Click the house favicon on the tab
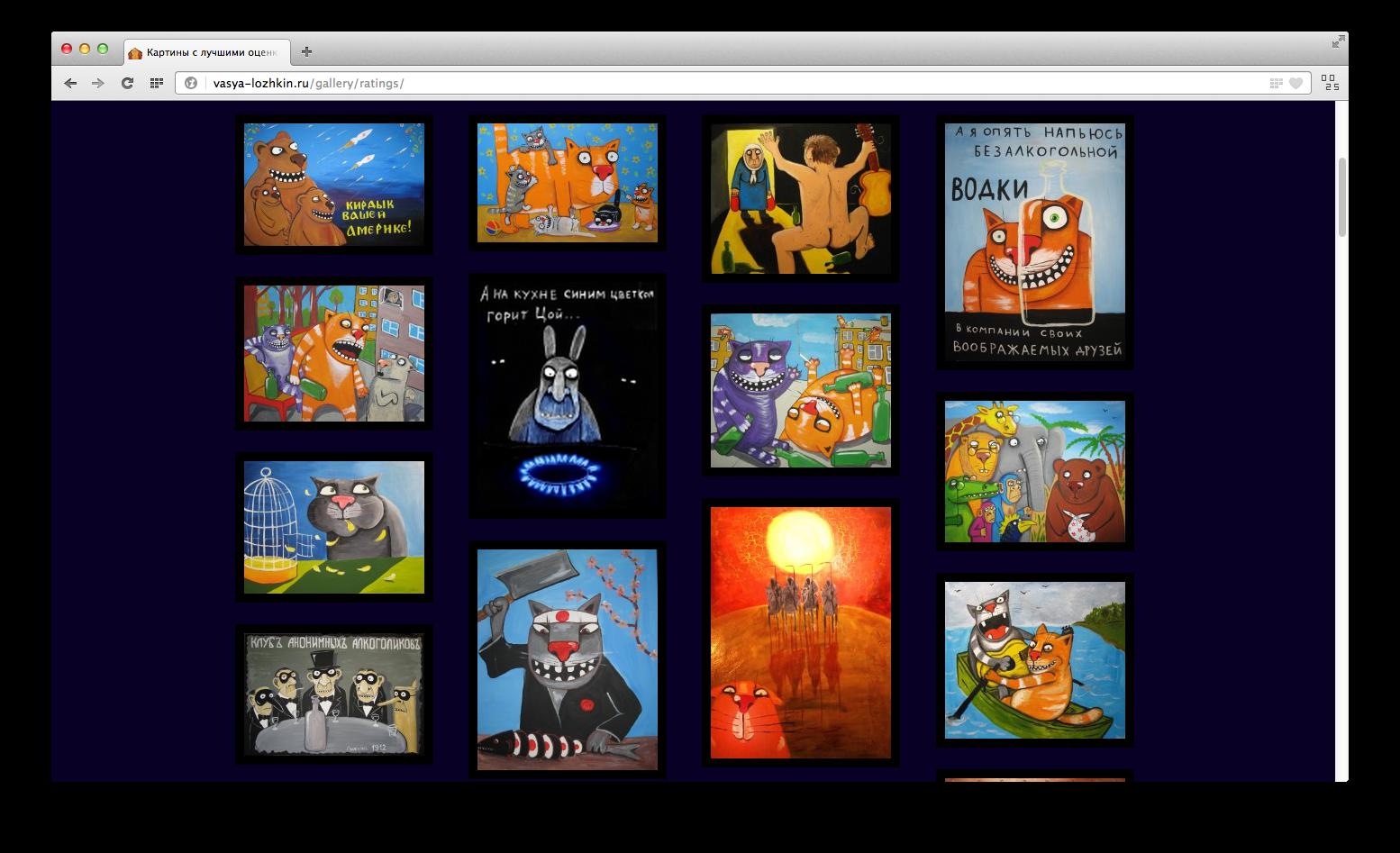 click(135, 53)
